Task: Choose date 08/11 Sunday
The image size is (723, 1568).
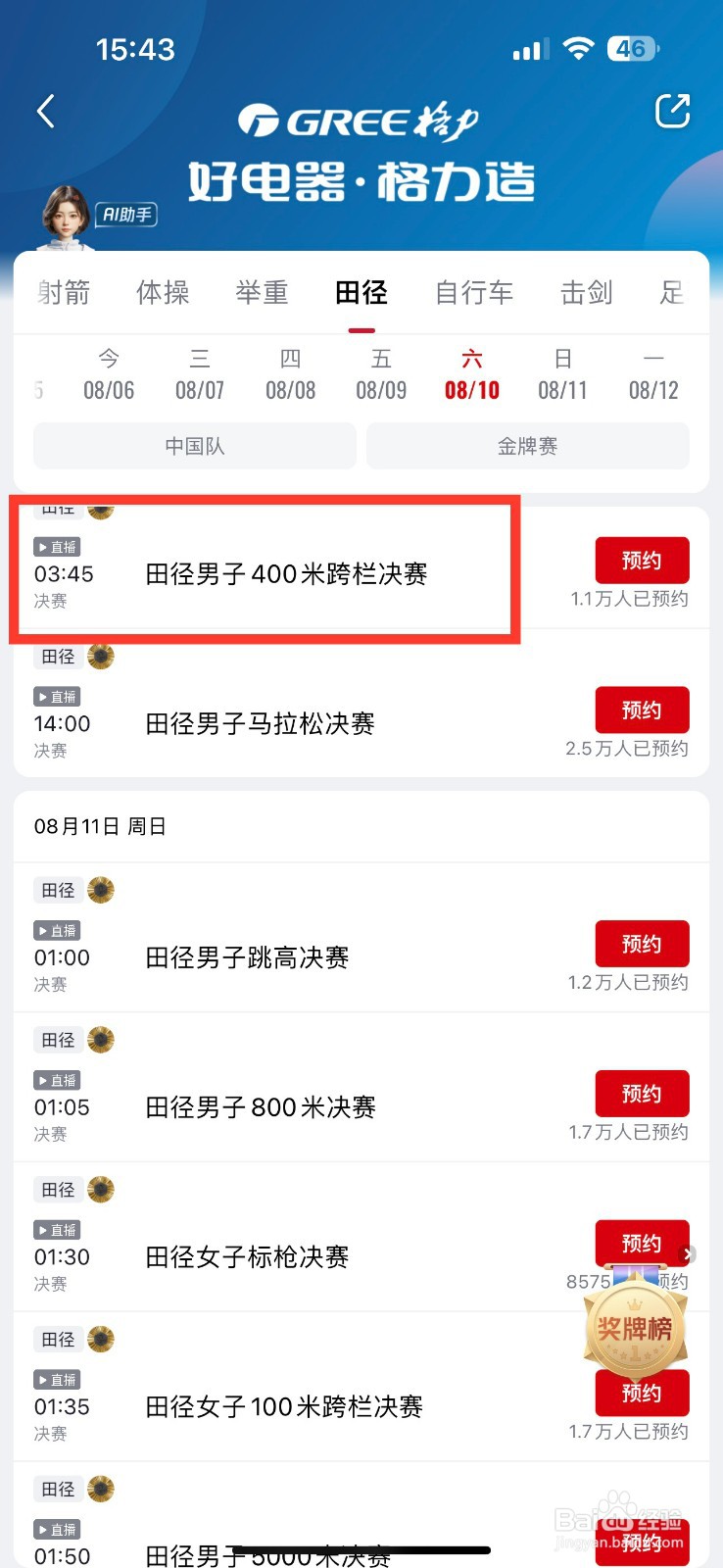Action: click(x=562, y=375)
